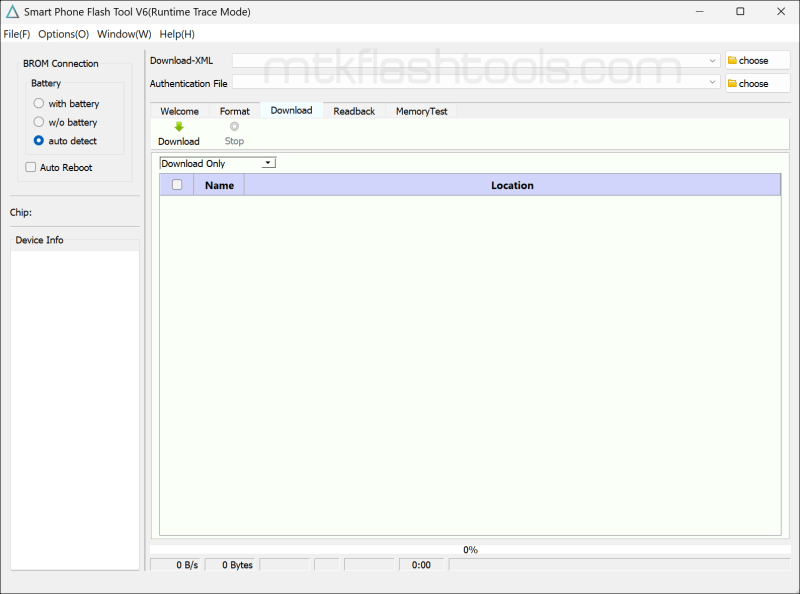800x594 pixels.
Task: Click the folder icon next to Authentication File
Action: (x=732, y=83)
